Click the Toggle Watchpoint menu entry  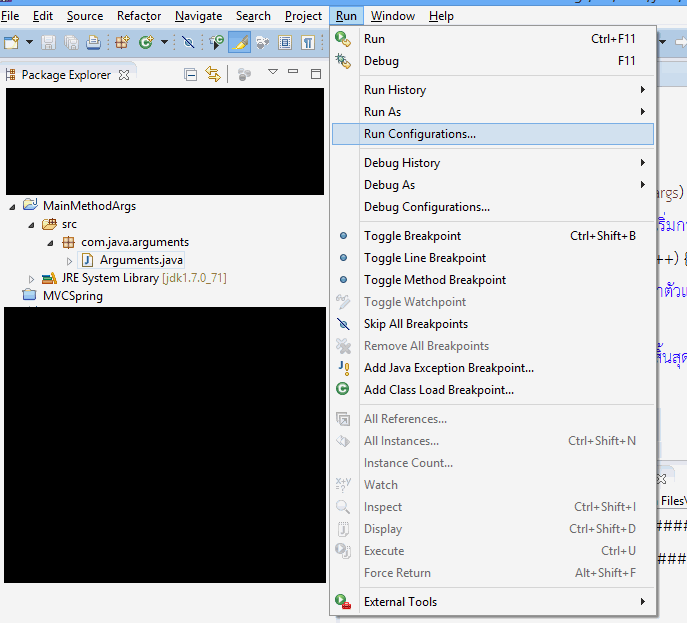(493, 302)
